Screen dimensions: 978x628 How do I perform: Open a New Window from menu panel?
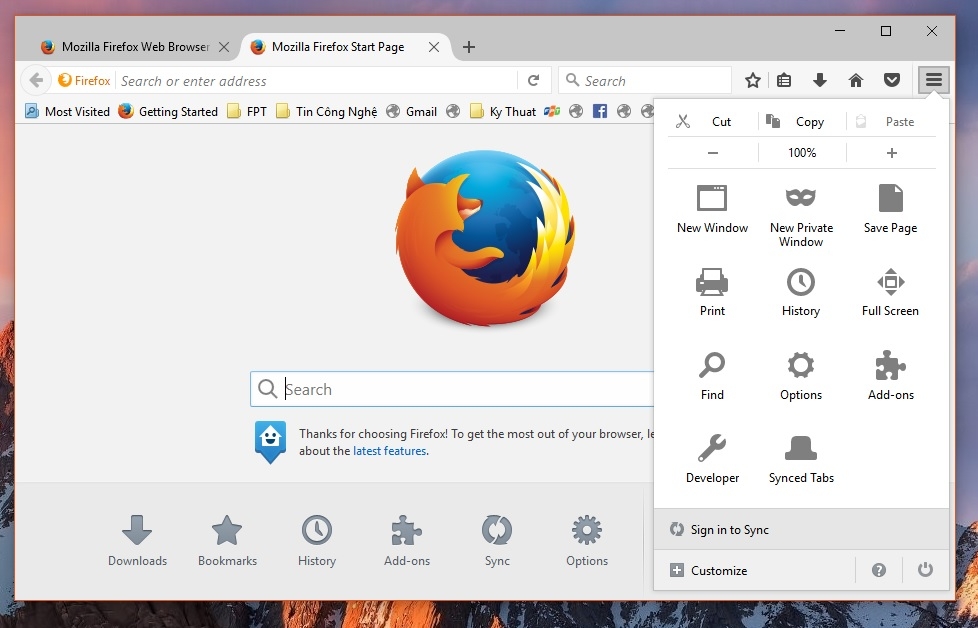click(712, 210)
